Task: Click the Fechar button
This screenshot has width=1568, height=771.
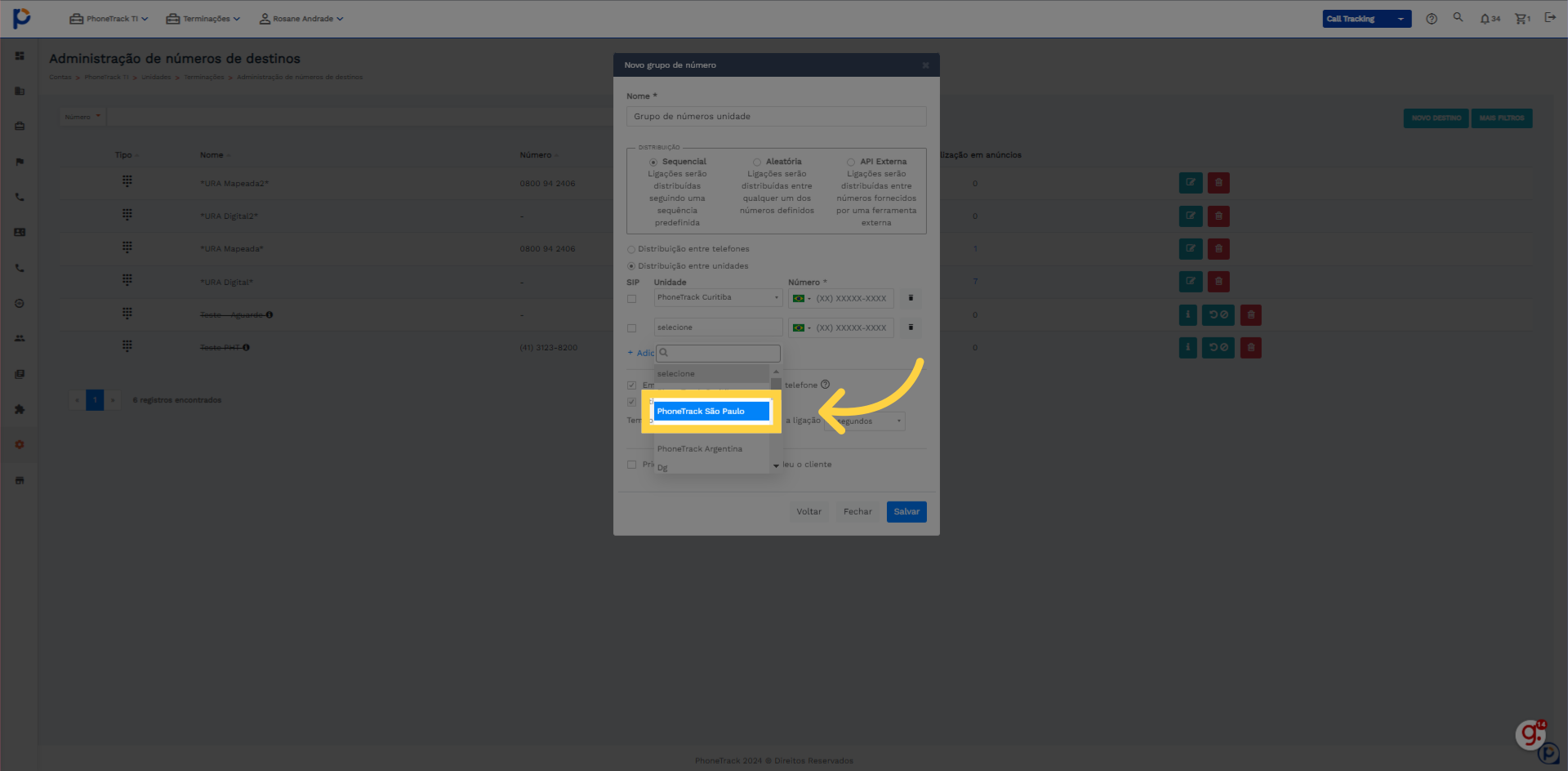Action: click(857, 512)
